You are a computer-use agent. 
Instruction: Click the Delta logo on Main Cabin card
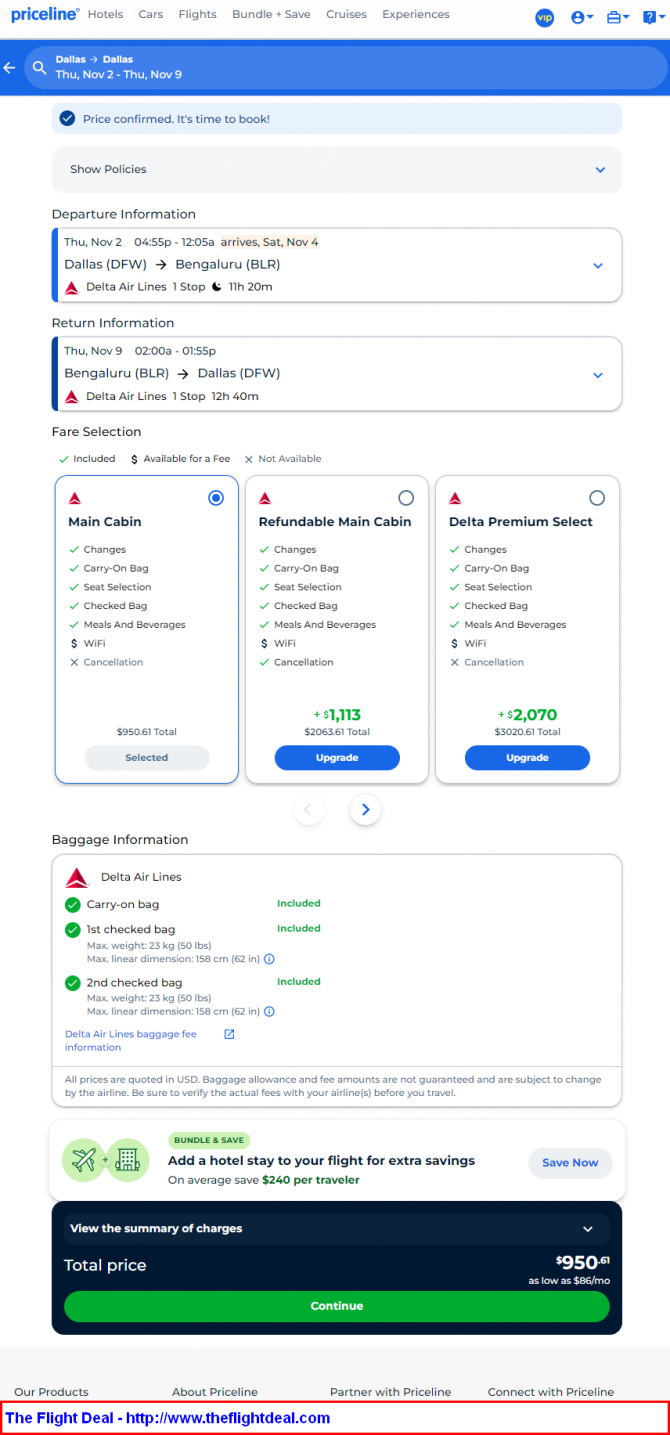click(74, 498)
